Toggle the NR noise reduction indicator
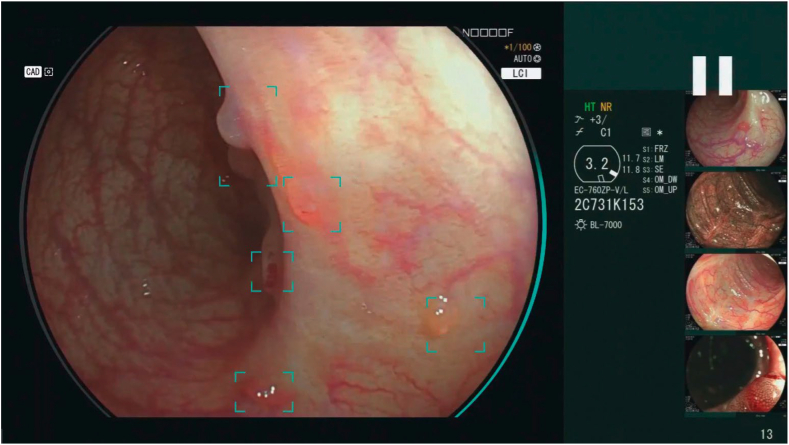The width and height of the screenshot is (789, 445). click(606, 107)
